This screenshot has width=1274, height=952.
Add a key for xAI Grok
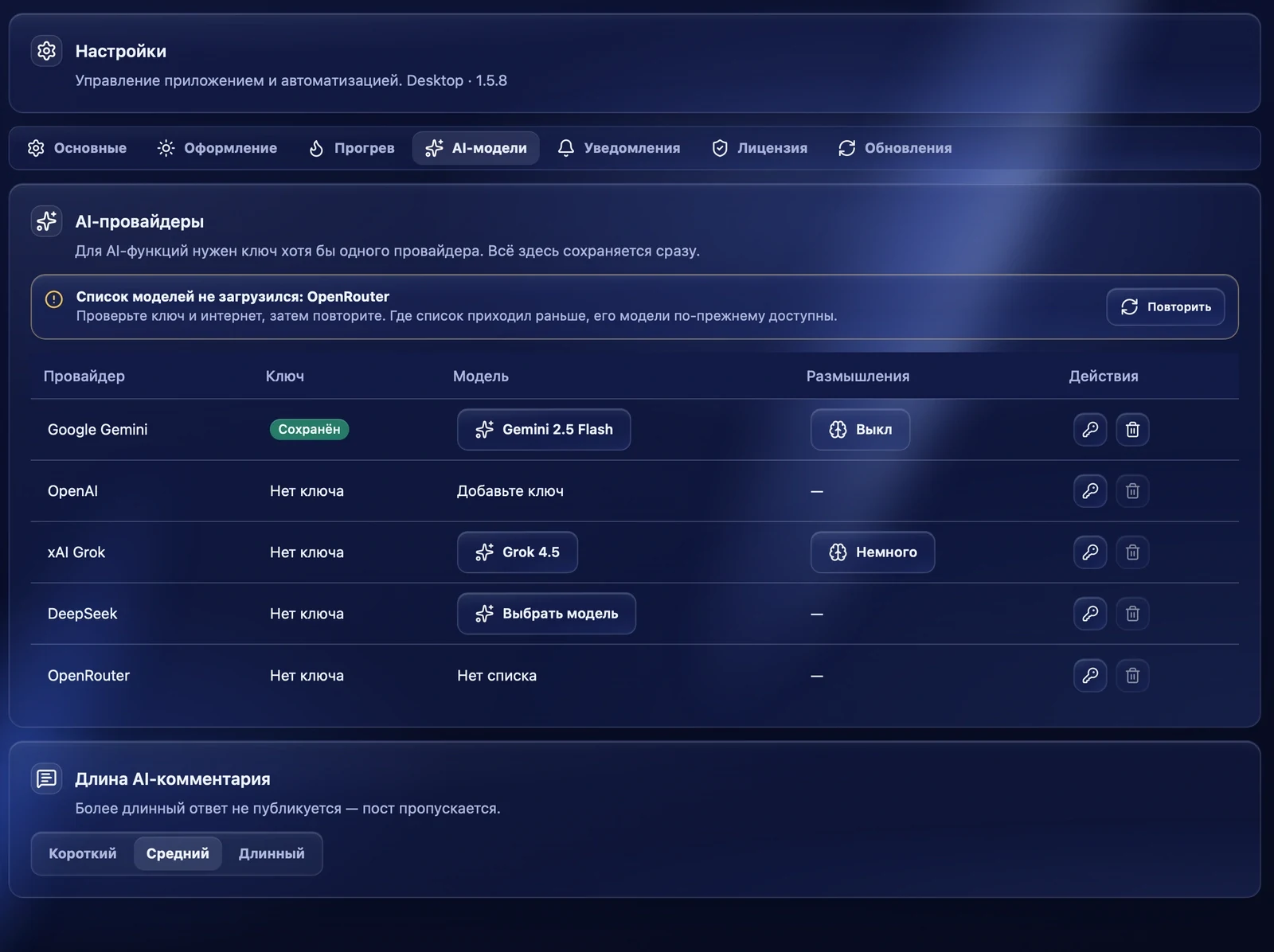point(1090,552)
